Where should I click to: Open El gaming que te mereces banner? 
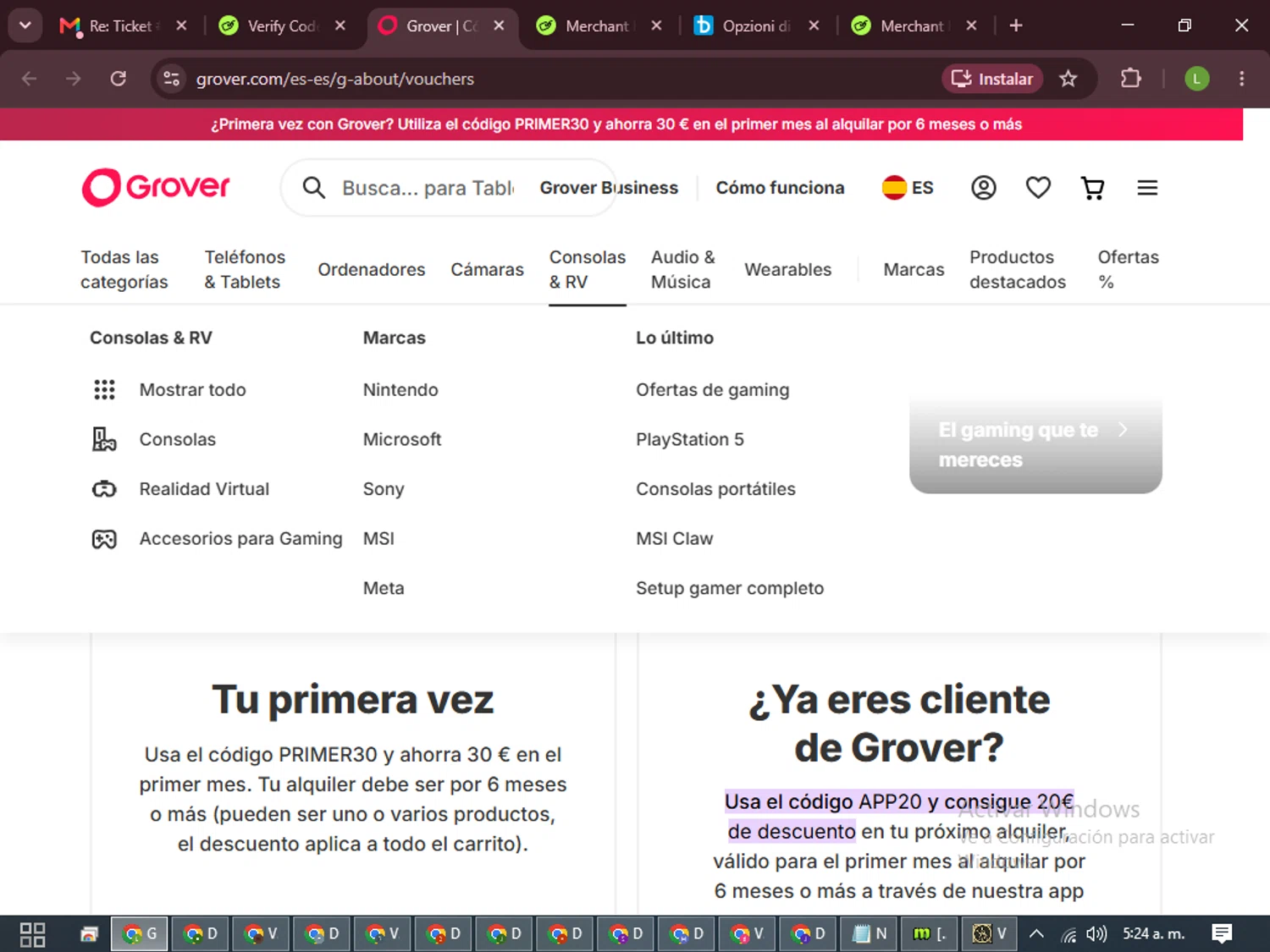1035,443
